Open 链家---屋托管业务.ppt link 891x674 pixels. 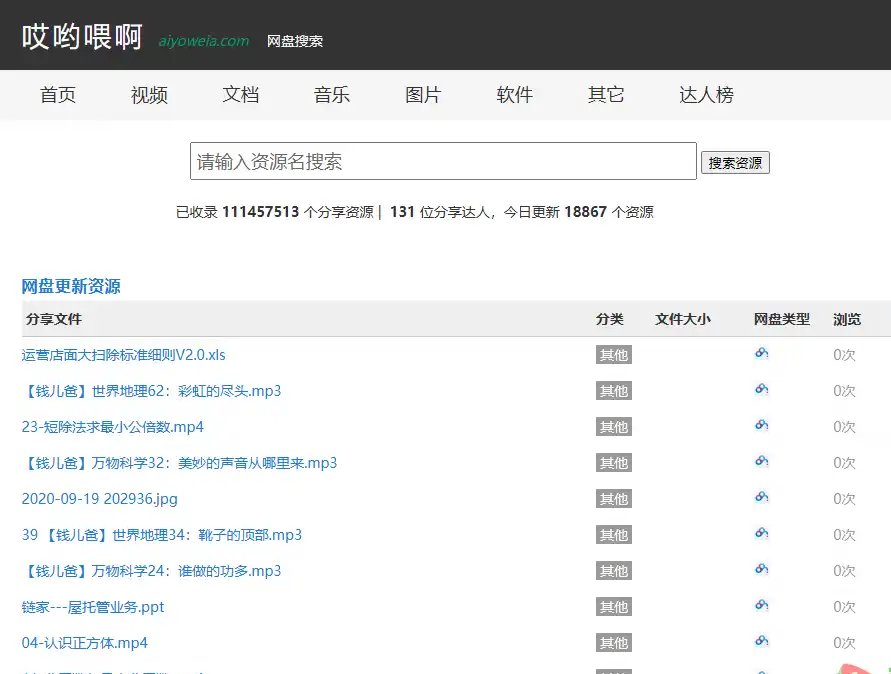(93, 607)
